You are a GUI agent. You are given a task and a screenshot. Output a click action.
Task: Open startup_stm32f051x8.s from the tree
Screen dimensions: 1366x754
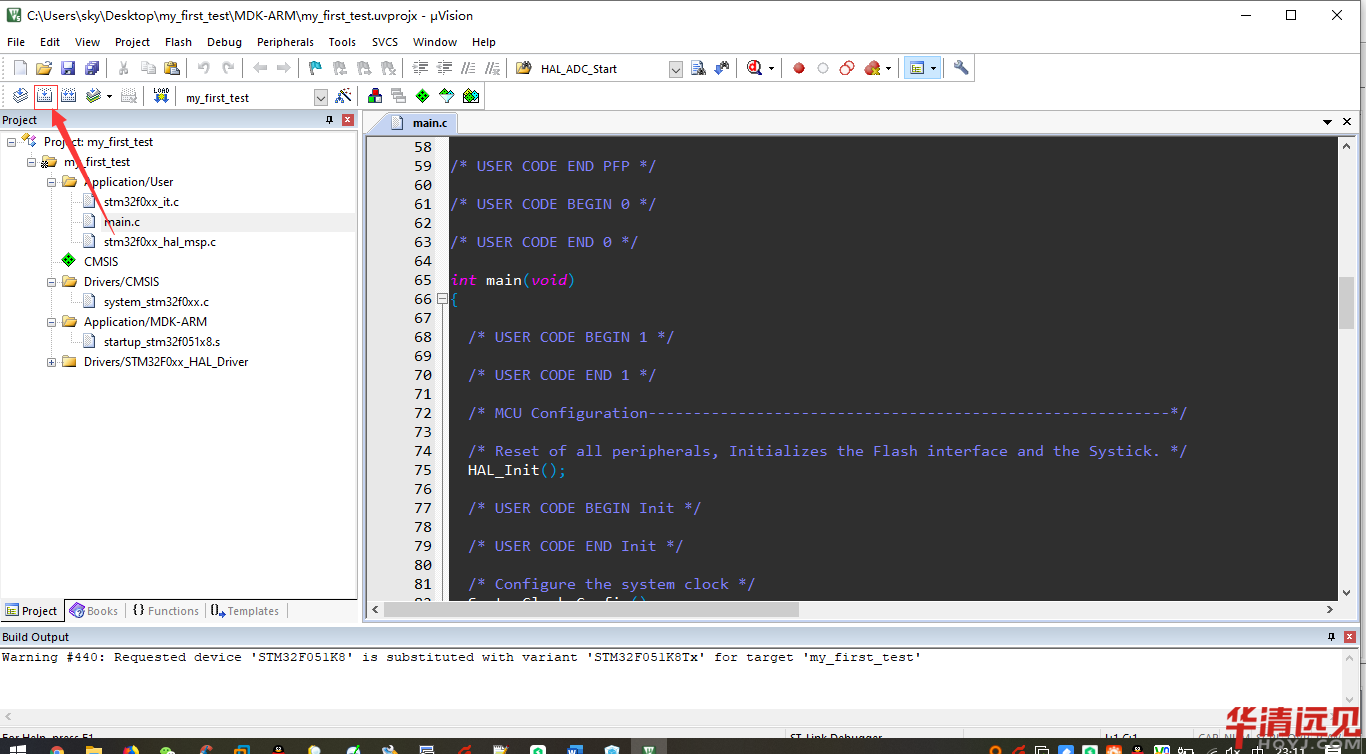coord(161,342)
